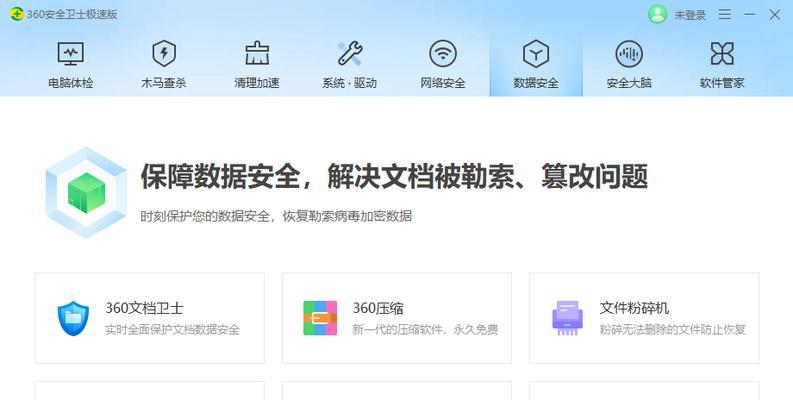Image resolution: width=793 pixels, height=400 pixels.
Task: Select the 系统·驱动 wrench icon
Action: (350, 53)
